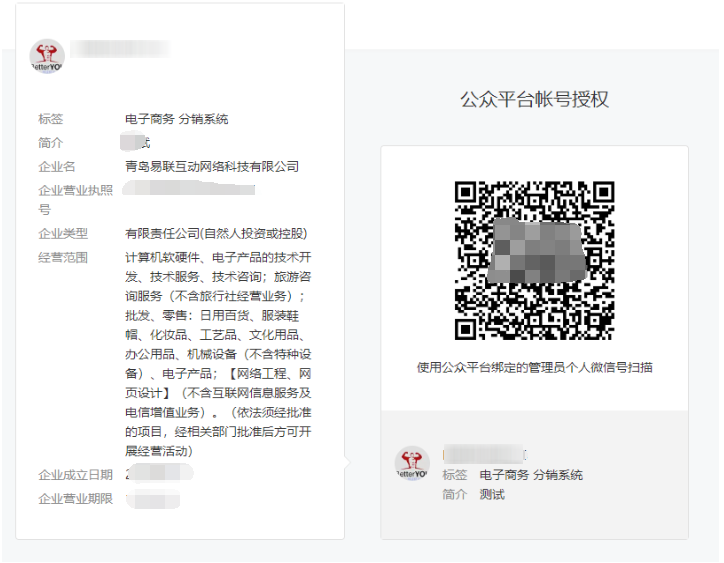
Task: Click the blurred account name in popup header
Action: (120, 48)
